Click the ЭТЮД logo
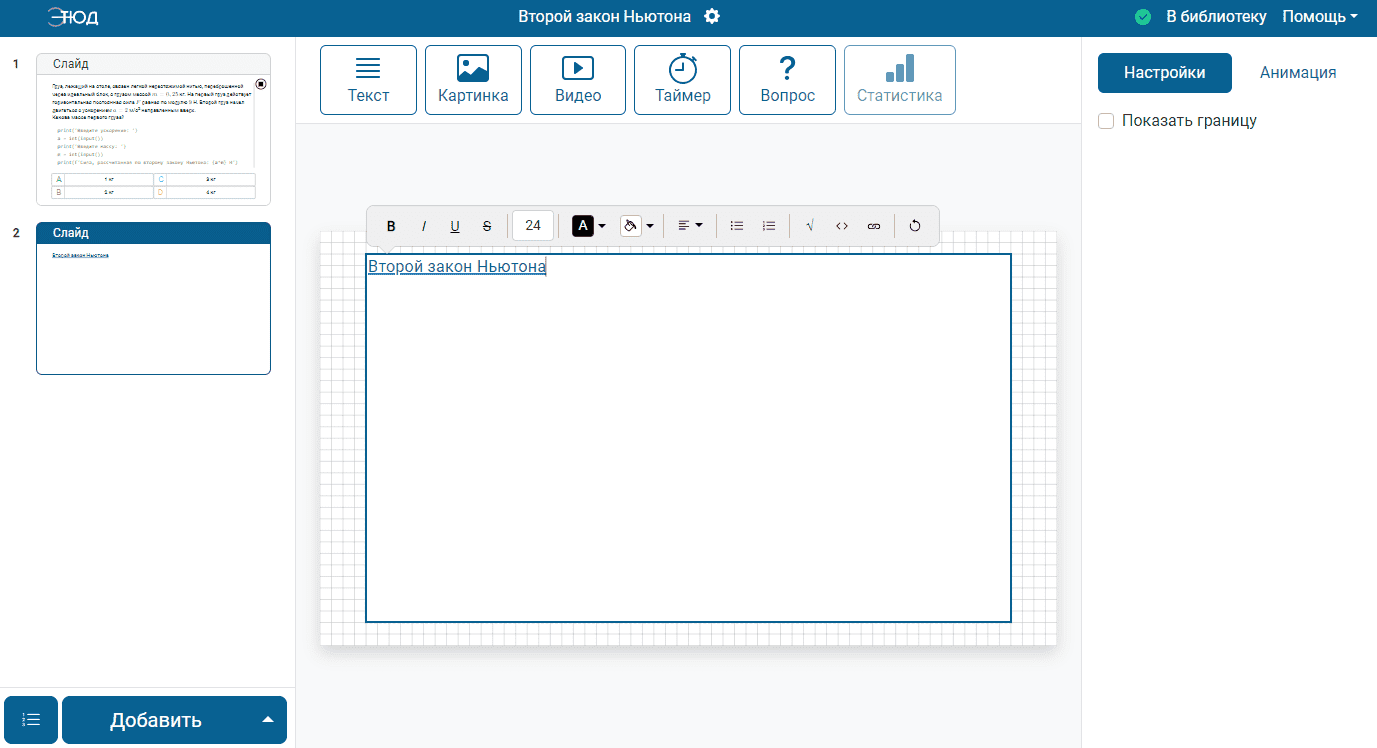Viewport: 1377px width, 748px height. pyautogui.click(x=72, y=17)
